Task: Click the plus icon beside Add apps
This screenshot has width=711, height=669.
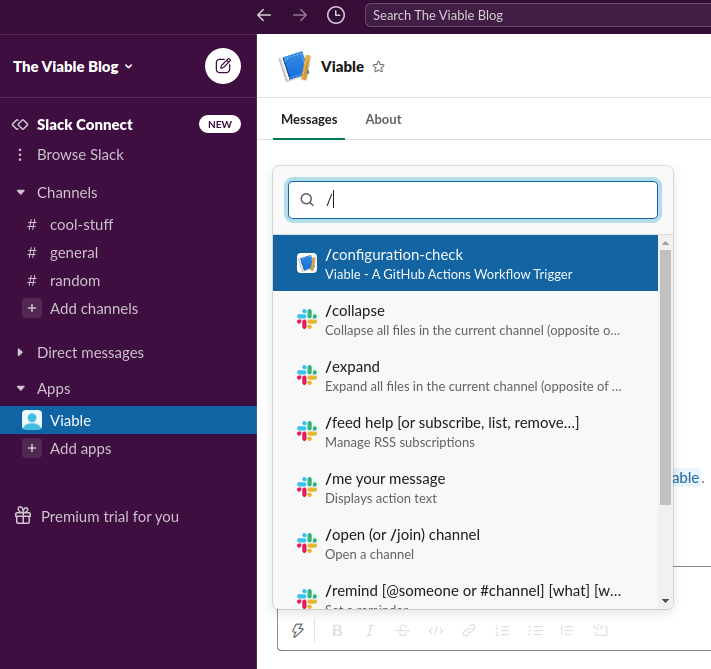Action: [32, 448]
